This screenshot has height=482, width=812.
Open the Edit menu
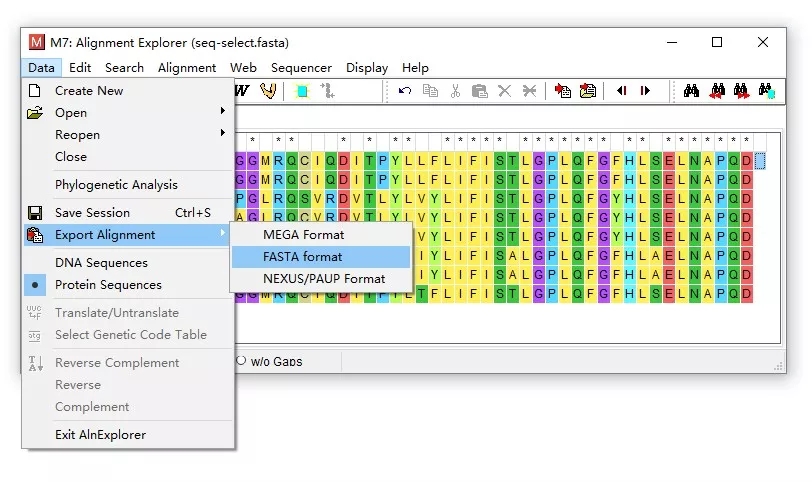(x=80, y=68)
